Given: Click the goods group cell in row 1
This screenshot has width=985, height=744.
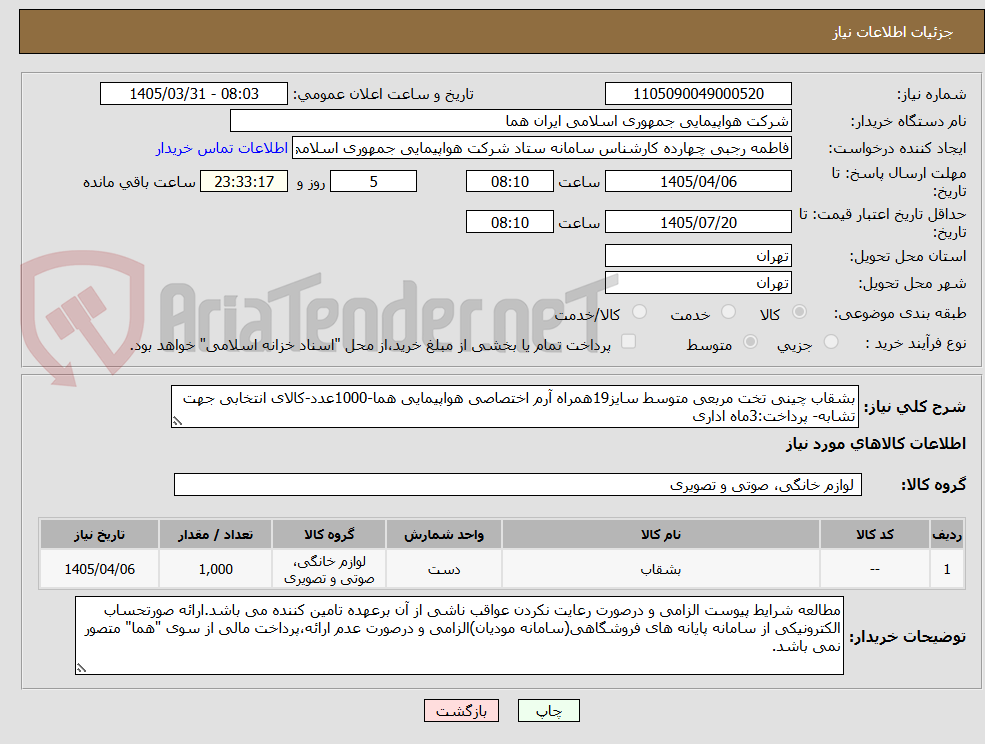Looking at the screenshot, I should 329,569.
